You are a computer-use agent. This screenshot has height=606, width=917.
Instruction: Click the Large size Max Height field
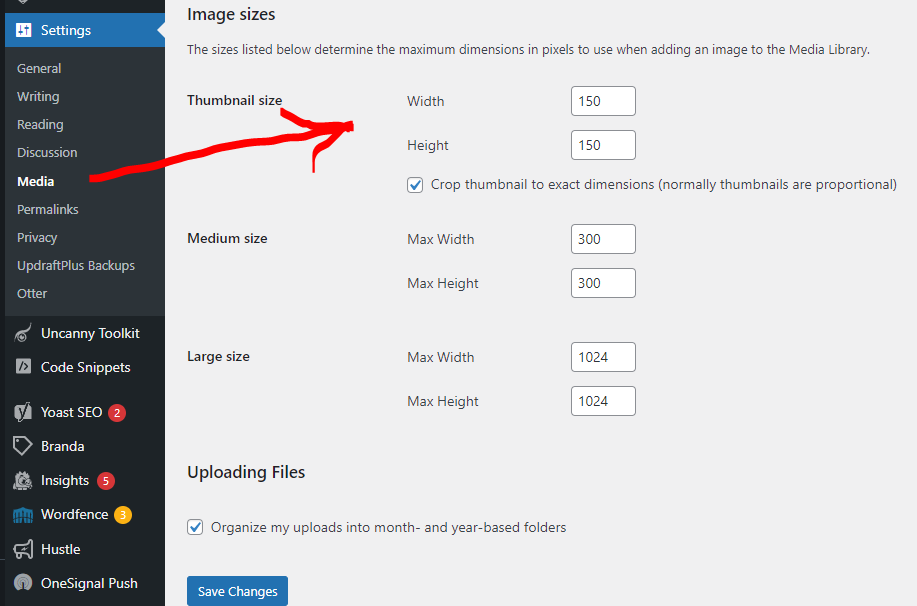pyautogui.click(x=603, y=401)
